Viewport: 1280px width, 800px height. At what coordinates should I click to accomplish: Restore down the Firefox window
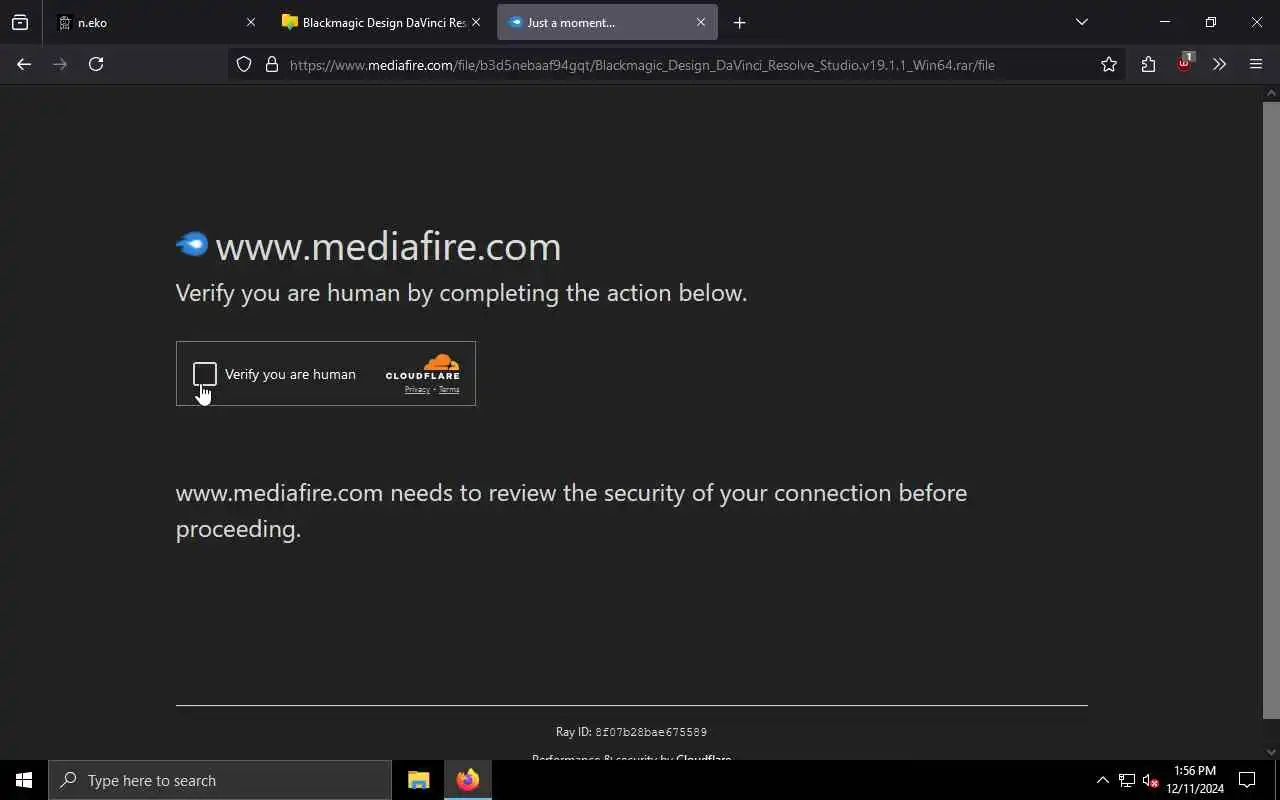(1211, 22)
